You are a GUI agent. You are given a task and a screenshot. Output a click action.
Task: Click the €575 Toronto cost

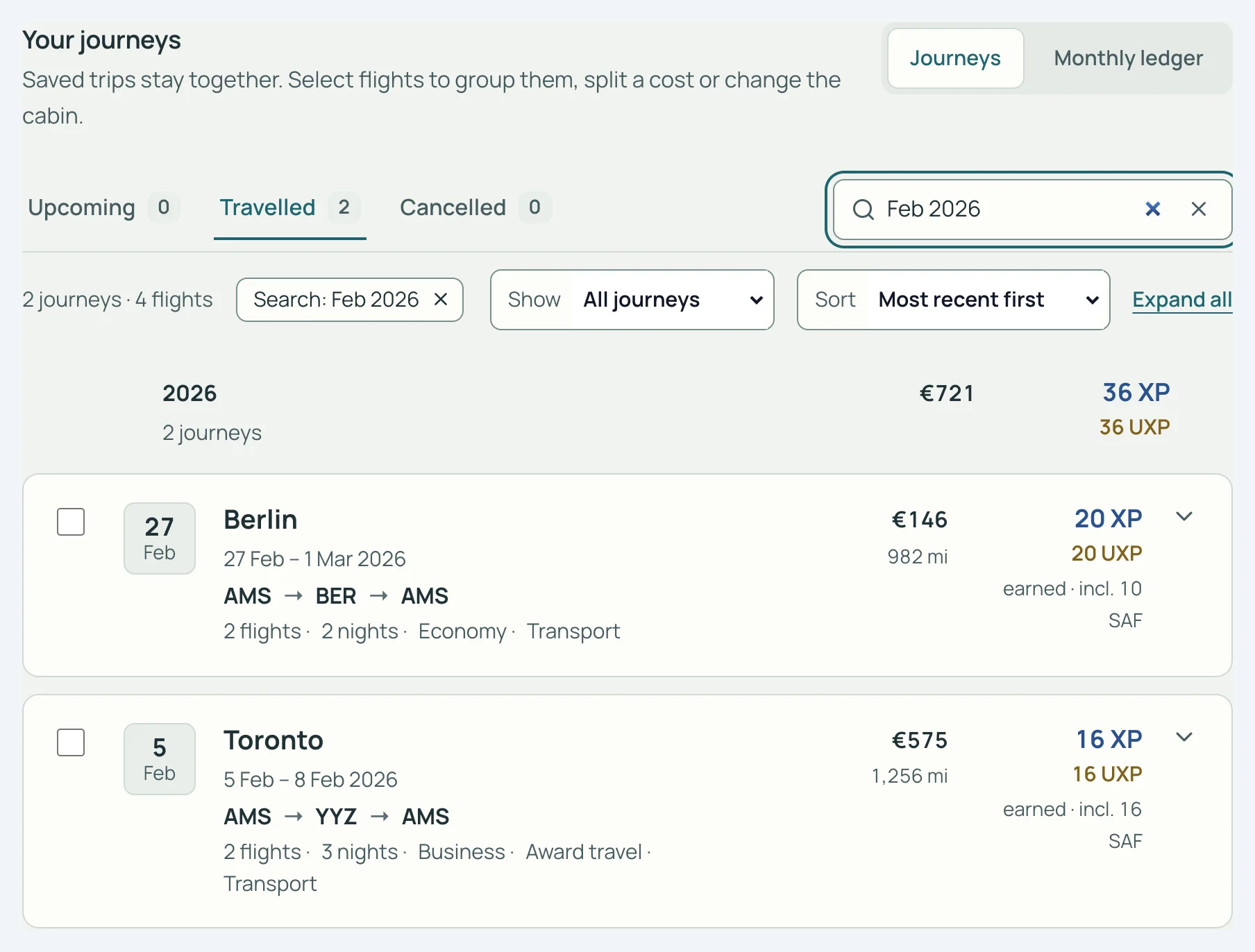click(919, 740)
